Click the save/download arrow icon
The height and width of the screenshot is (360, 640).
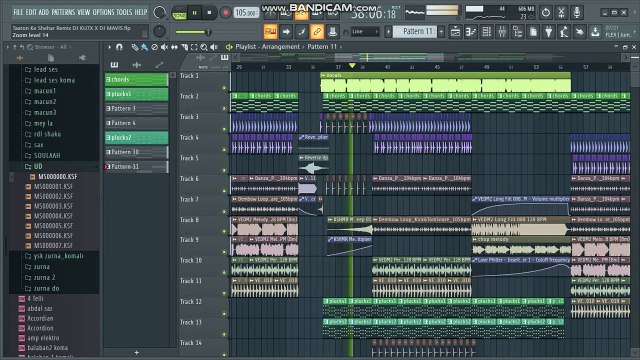[595, 31]
